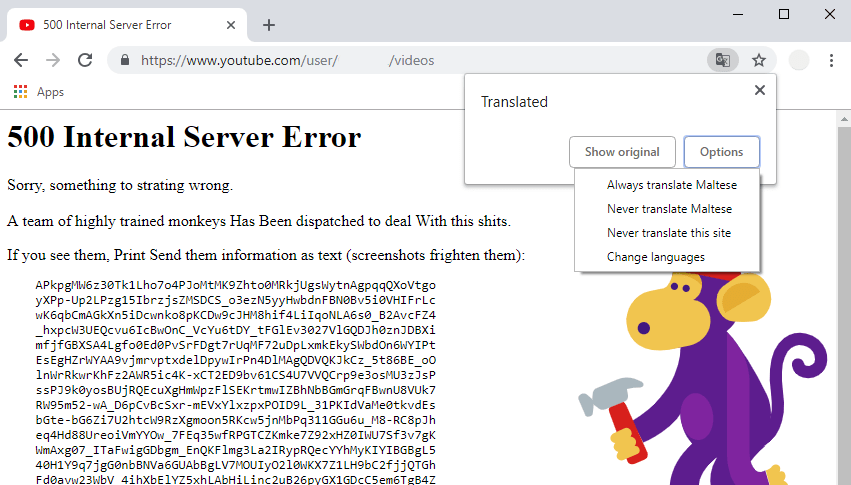851x485 pixels.
Task: Open the profile avatar menu
Action: pyautogui.click(x=798, y=60)
